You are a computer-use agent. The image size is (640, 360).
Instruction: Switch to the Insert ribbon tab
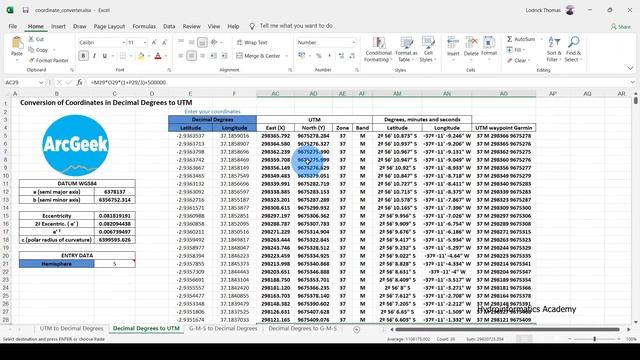click(58, 26)
